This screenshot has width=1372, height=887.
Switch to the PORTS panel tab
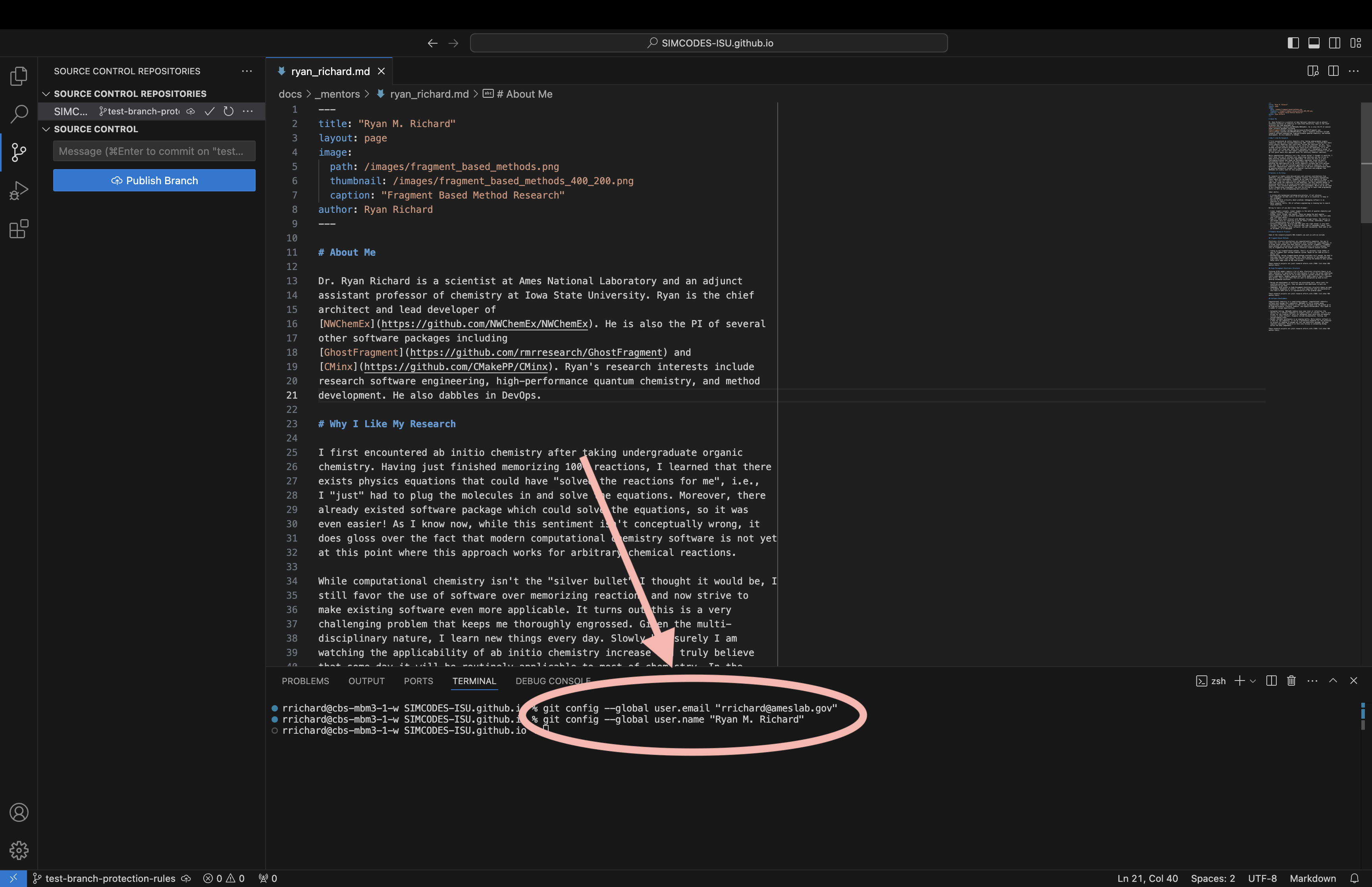pos(418,681)
